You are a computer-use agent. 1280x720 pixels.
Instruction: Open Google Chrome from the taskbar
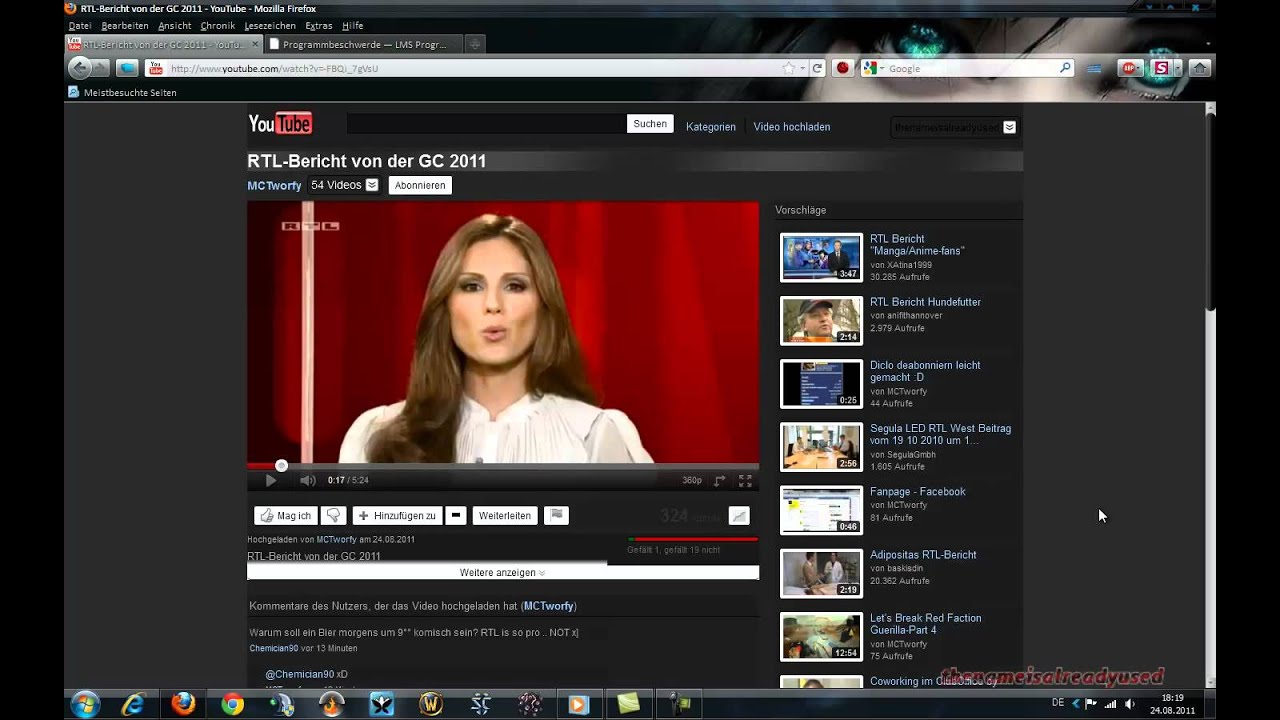232,705
